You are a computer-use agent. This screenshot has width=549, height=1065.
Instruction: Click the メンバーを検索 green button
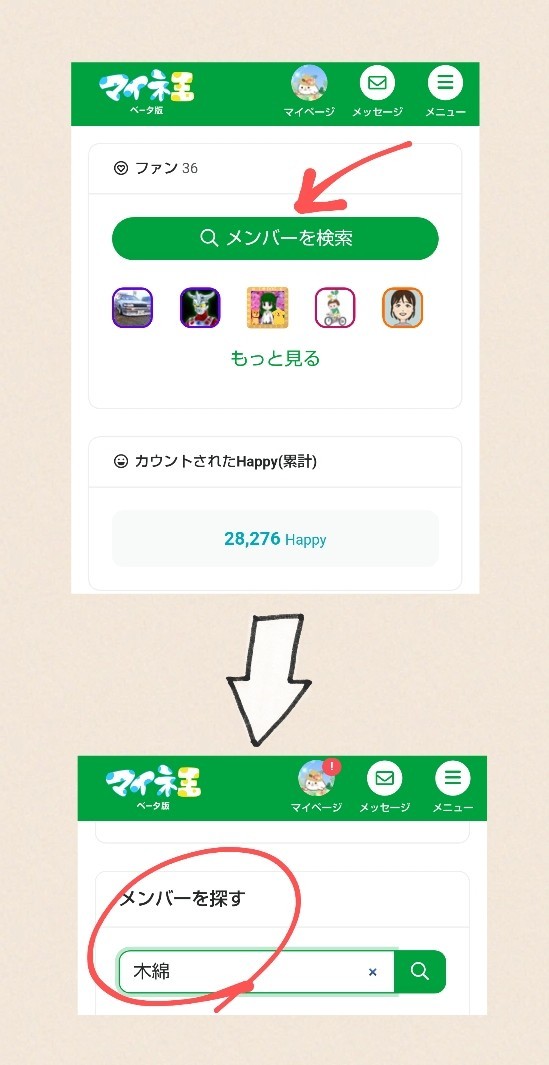coord(275,238)
